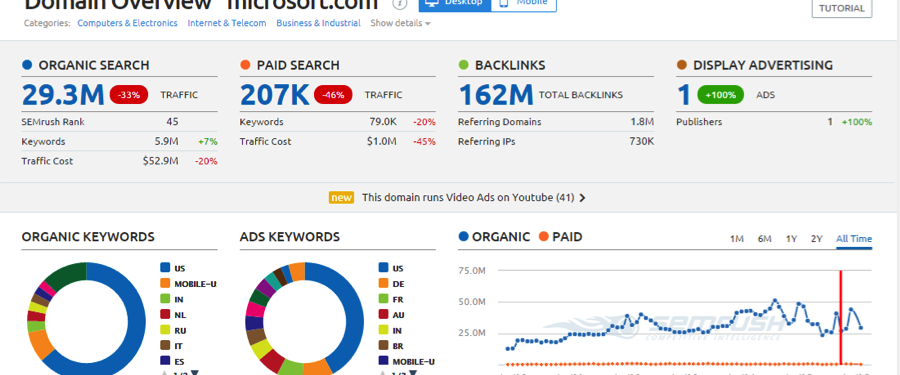Click the red vertical marker on traffic chart
The image size is (900, 375).
(841, 318)
